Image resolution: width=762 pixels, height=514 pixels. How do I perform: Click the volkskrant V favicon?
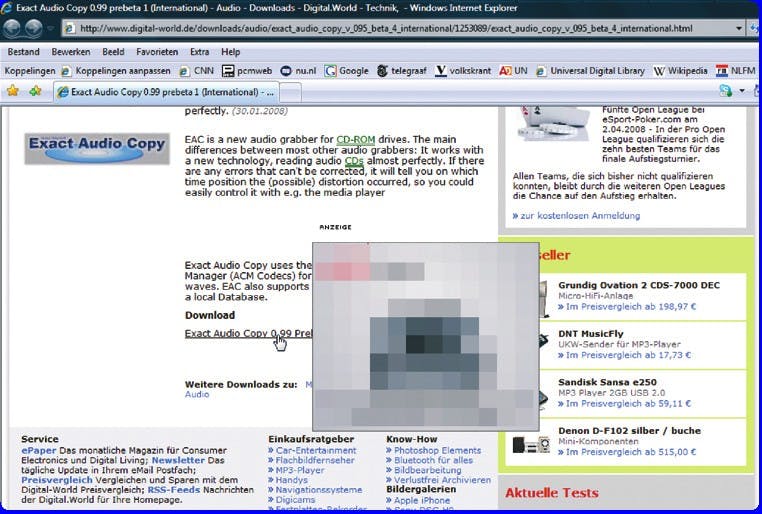440,71
